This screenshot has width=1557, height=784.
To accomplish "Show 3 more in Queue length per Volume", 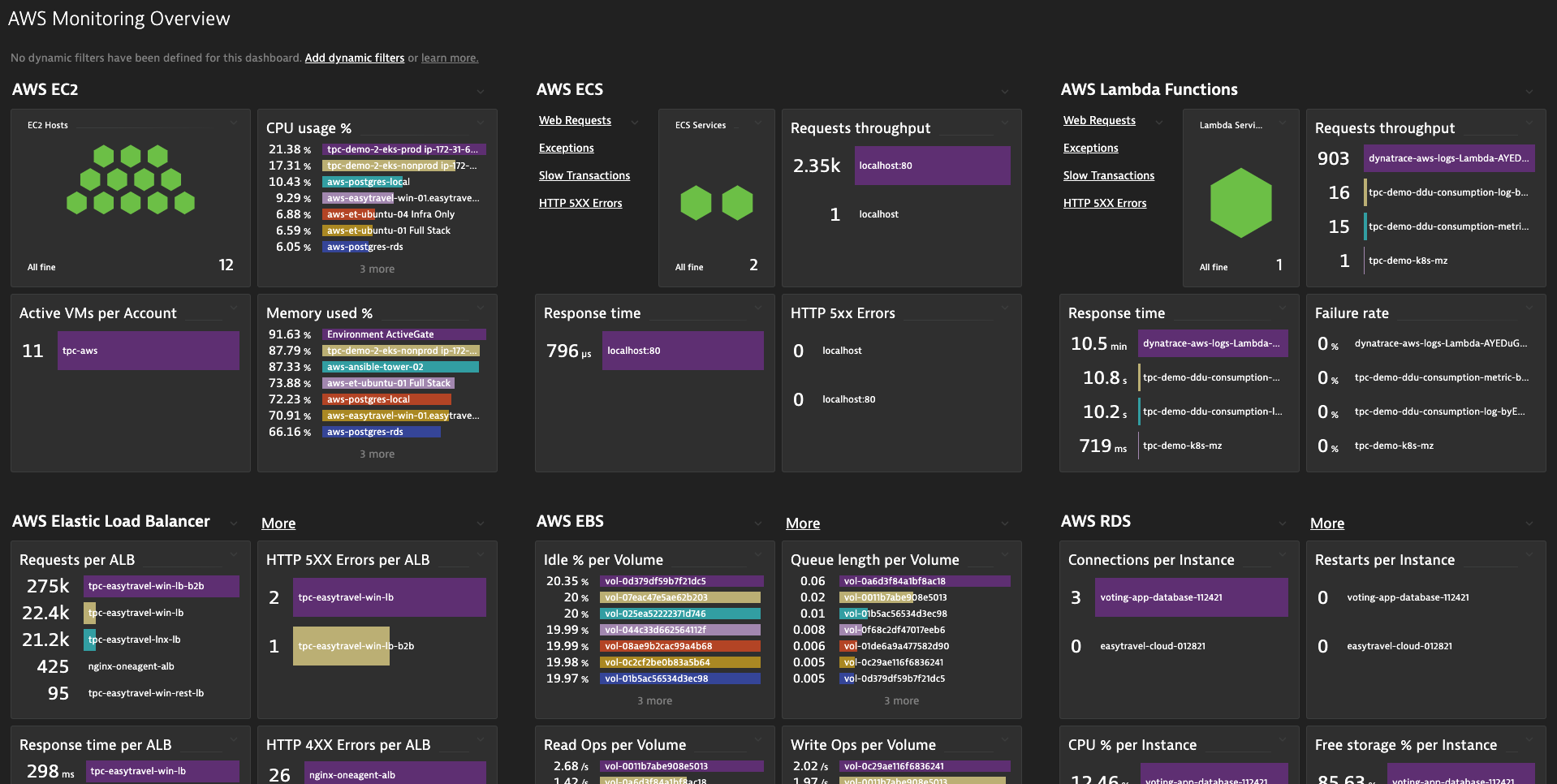I will 901,700.
